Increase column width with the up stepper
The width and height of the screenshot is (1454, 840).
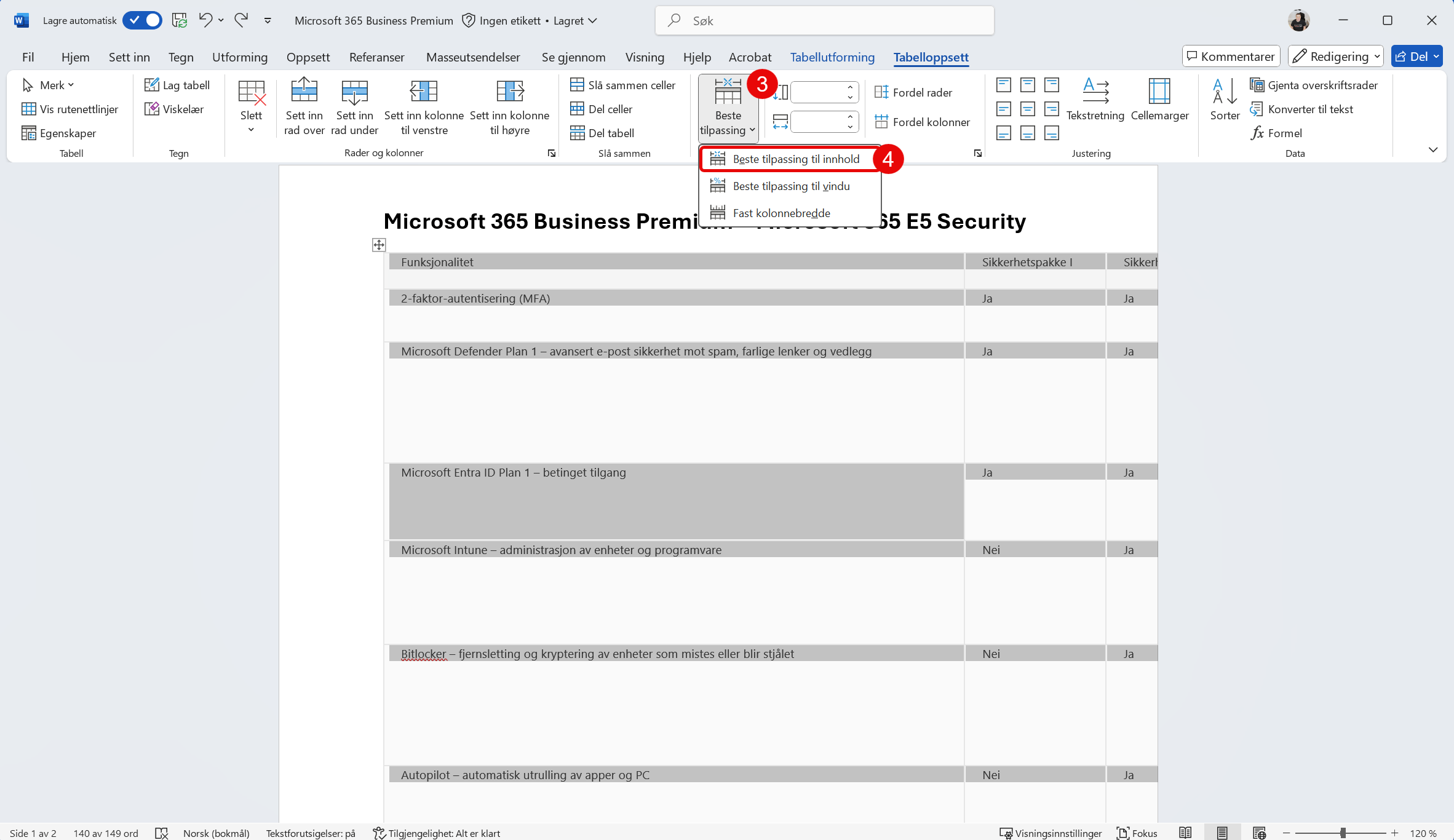coord(850,116)
